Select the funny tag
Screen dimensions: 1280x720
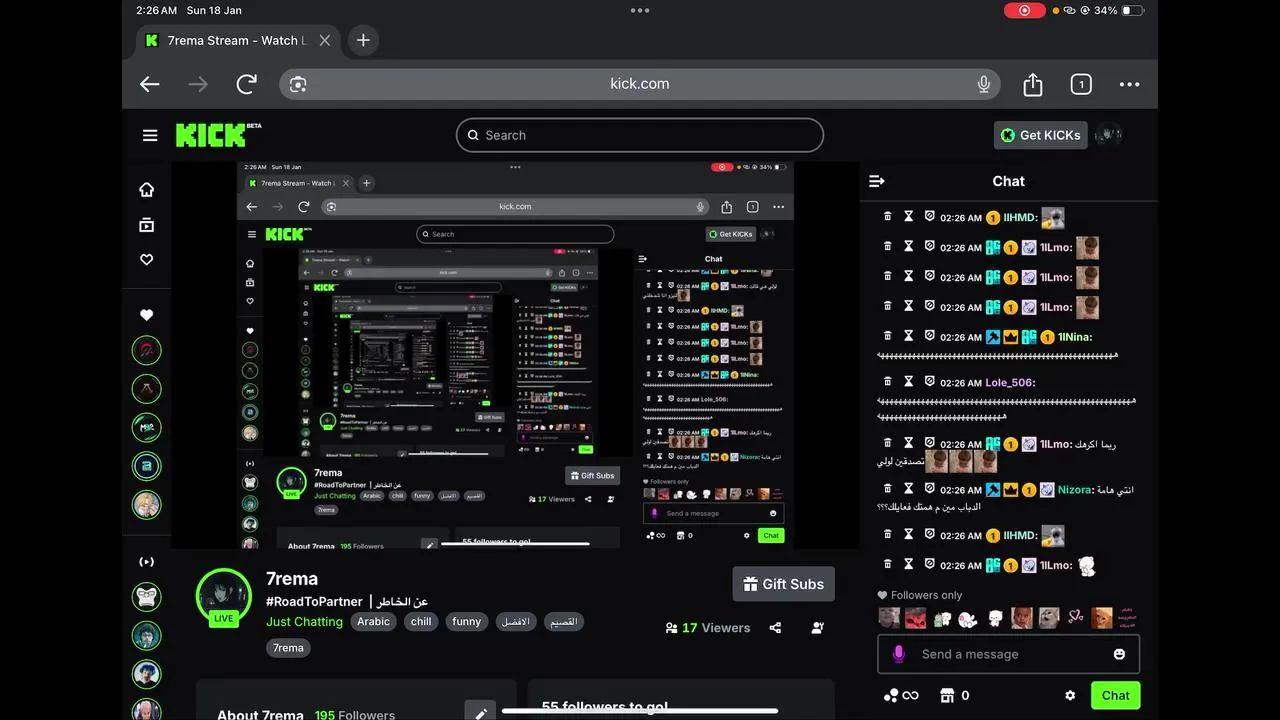pyautogui.click(x=466, y=621)
